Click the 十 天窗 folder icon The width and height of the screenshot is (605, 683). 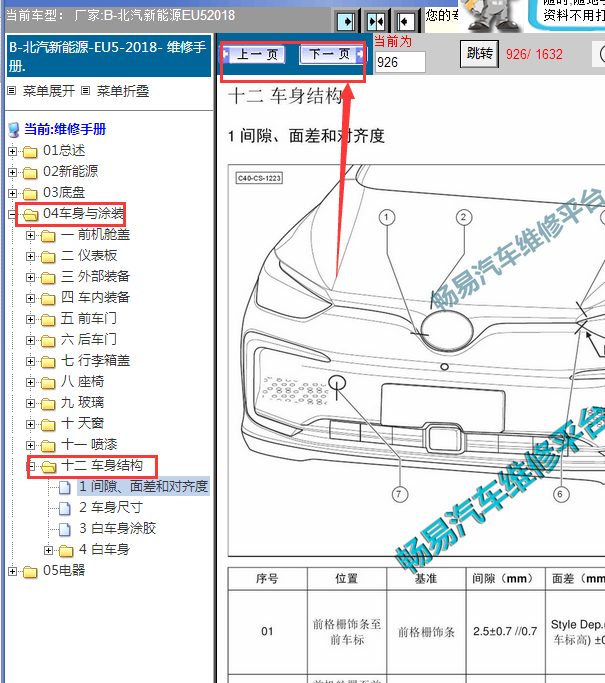[x=48, y=425]
